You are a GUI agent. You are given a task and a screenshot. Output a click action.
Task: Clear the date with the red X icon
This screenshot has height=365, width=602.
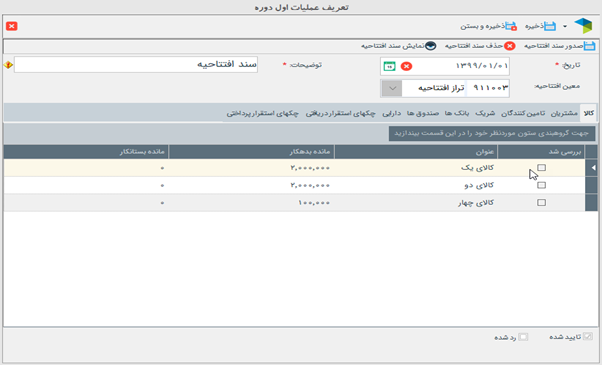pos(406,66)
